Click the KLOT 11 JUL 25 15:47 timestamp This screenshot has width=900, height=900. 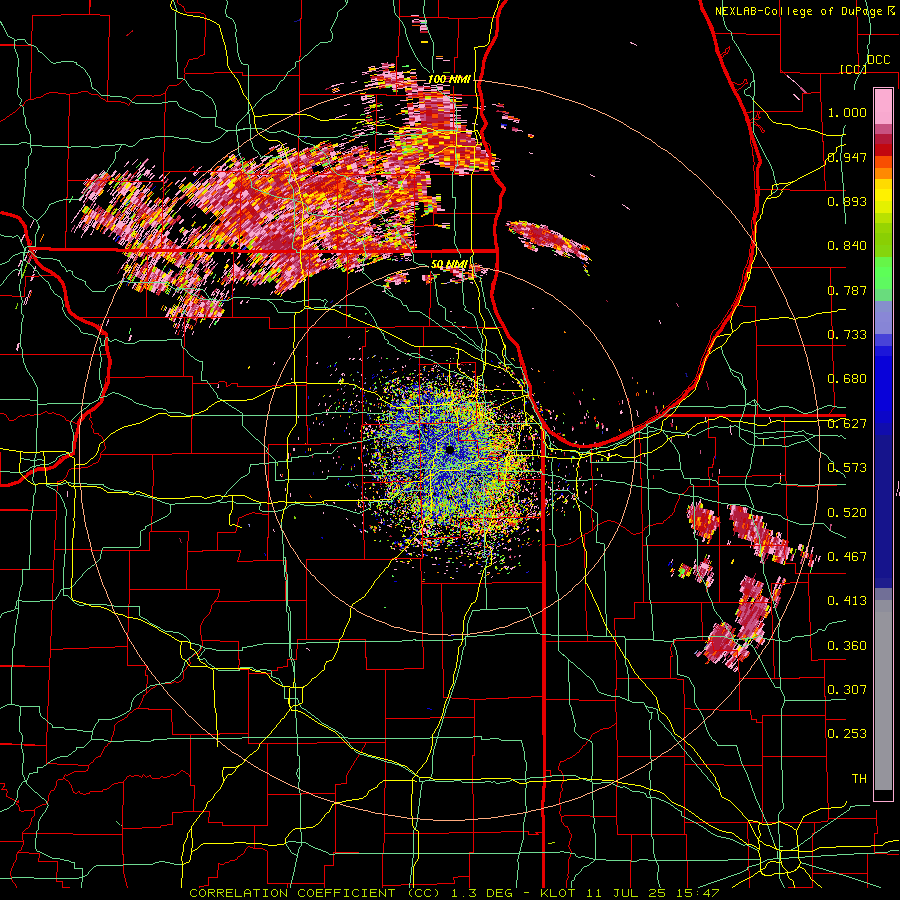pyautogui.click(x=630, y=893)
